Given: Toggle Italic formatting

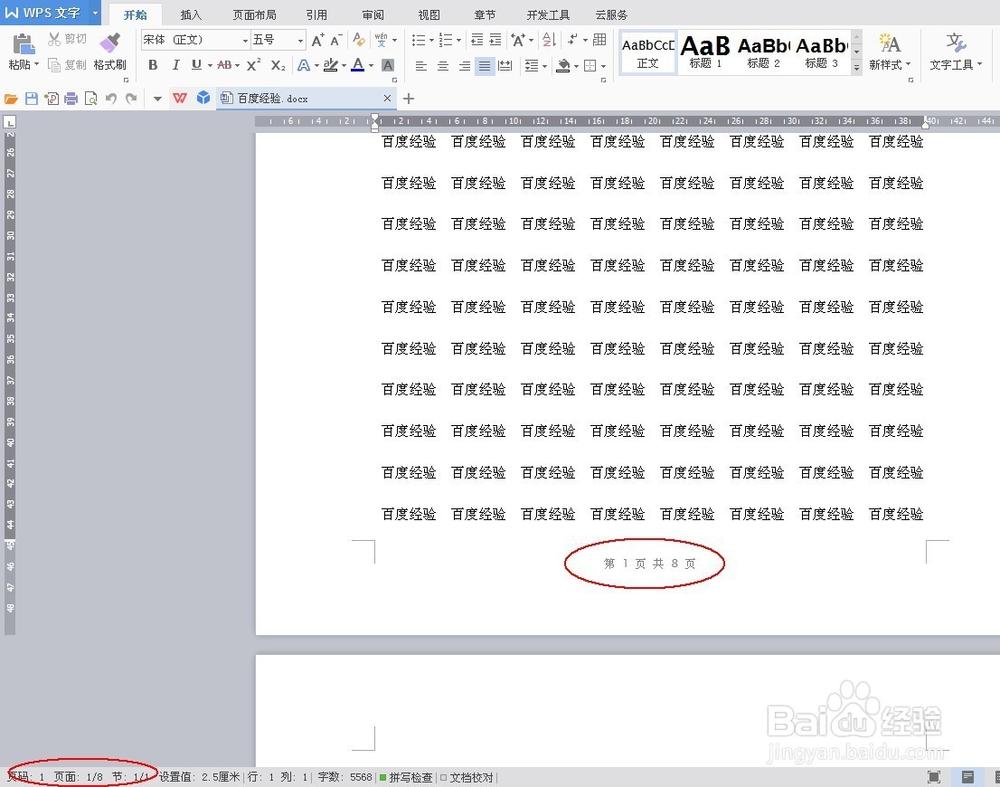Looking at the screenshot, I should coord(175,65).
